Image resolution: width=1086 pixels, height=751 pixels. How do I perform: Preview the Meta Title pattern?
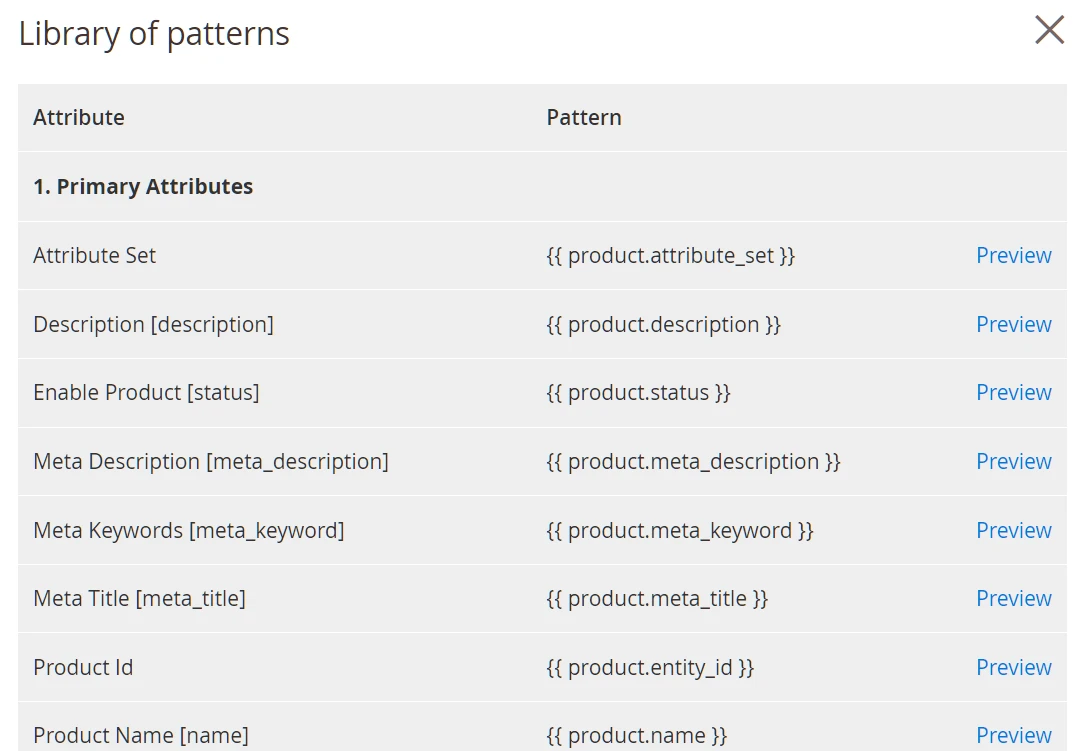point(1013,598)
